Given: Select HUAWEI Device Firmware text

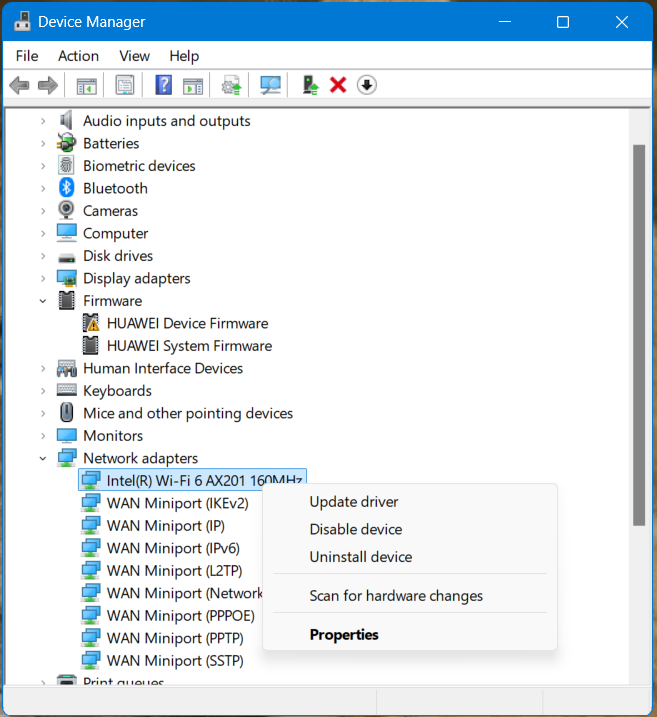Looking at the screenshot, I should [187, 323].
